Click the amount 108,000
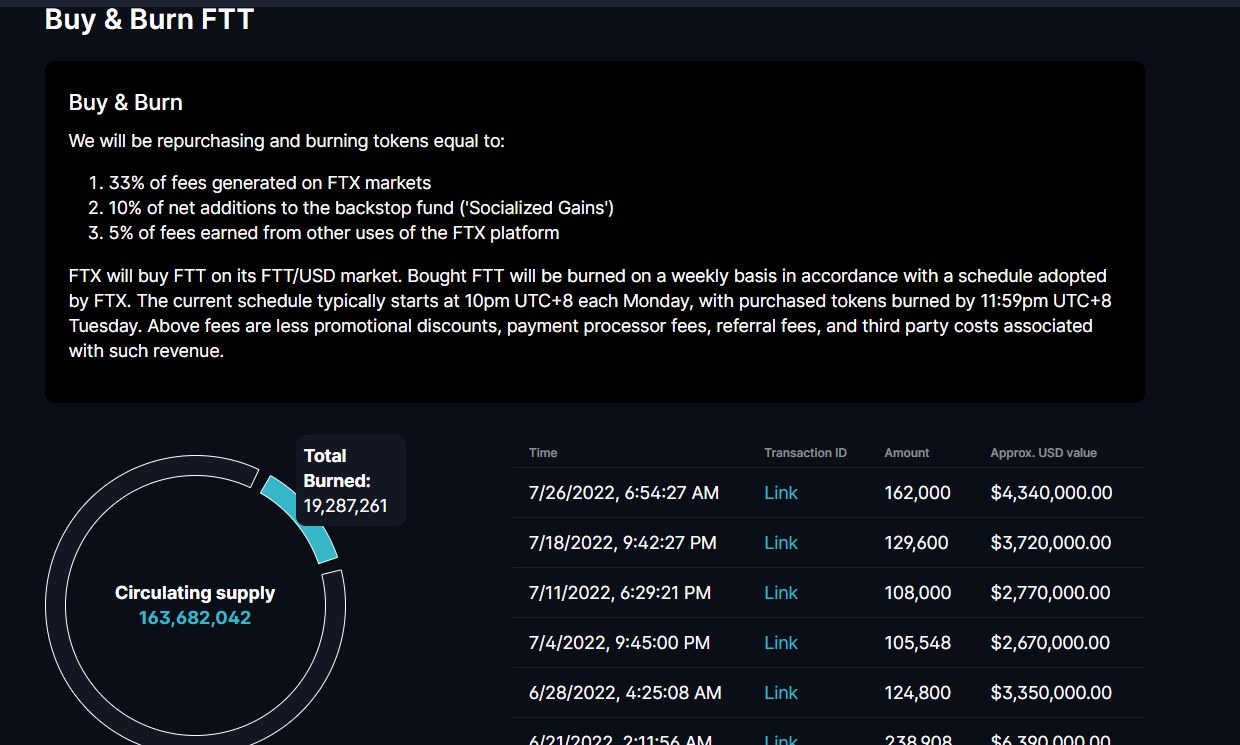1240x745 pixels. 918,593
